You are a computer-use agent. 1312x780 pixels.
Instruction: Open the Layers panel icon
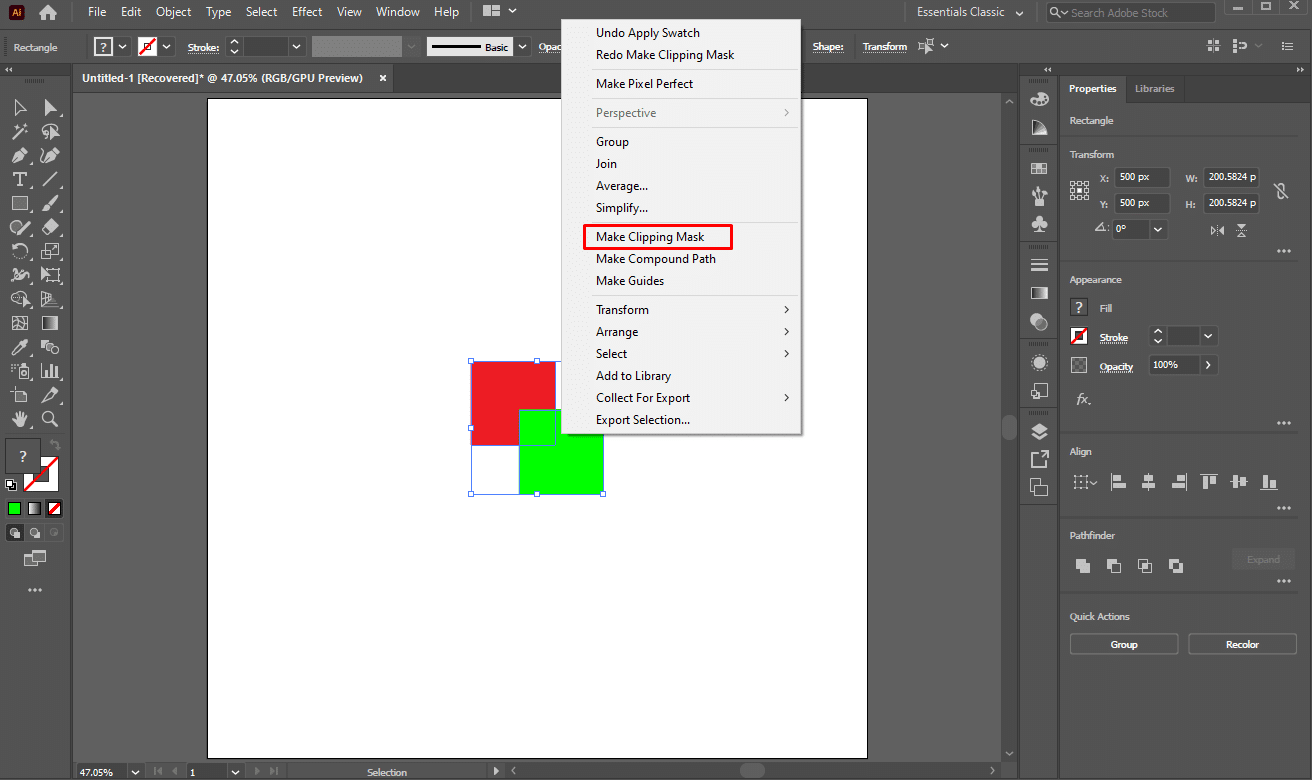tap(1039, 432)
